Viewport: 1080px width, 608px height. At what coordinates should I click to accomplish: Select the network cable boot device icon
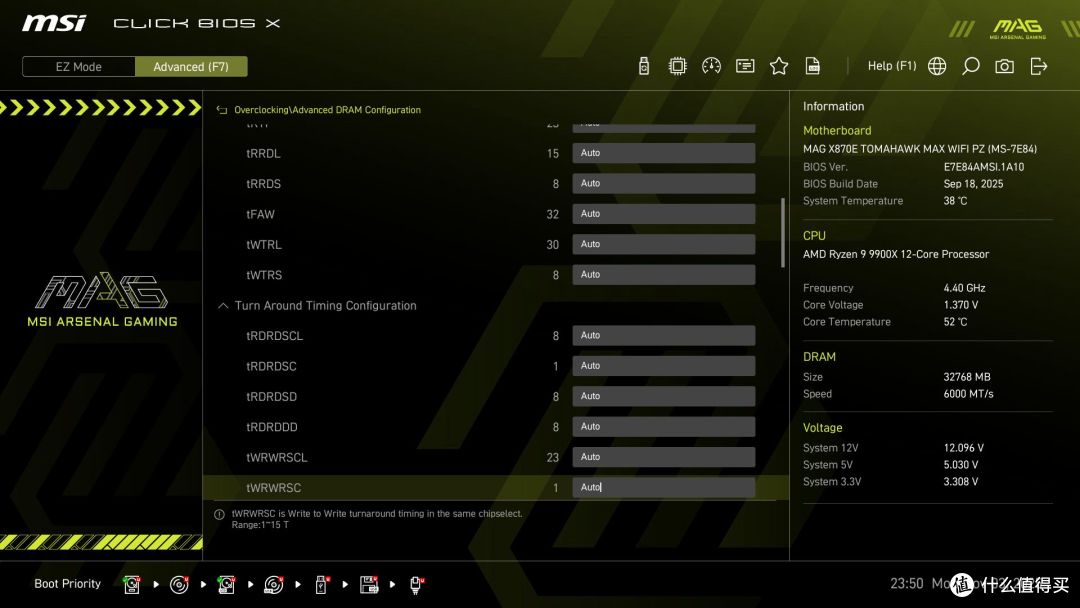[x=416, y=585]
